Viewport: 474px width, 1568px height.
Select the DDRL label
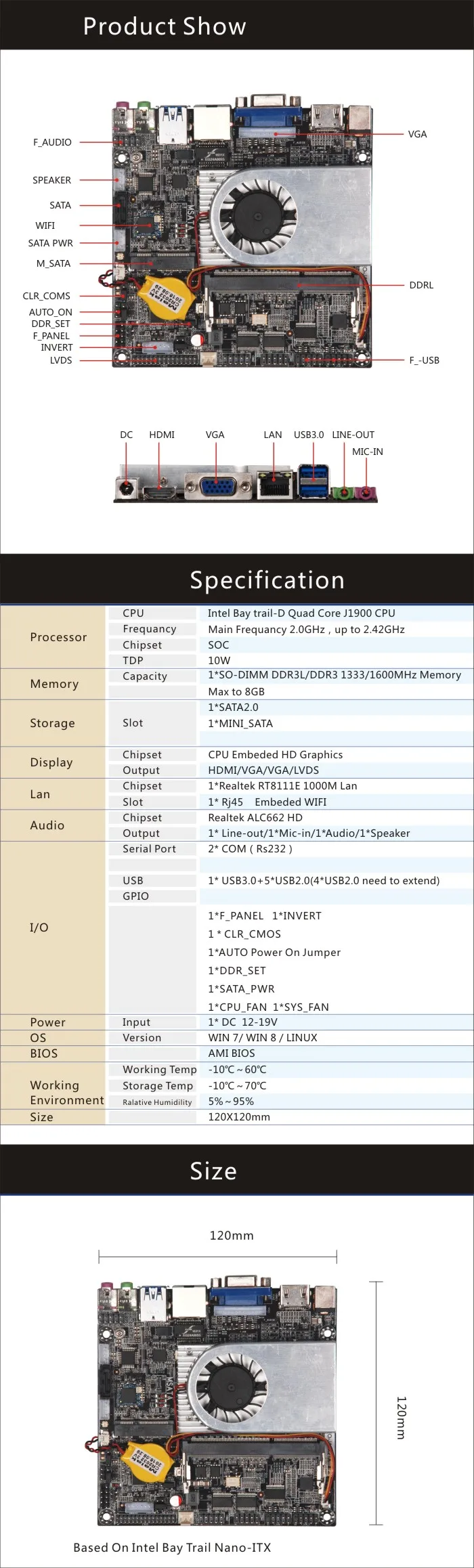point(421,286)
